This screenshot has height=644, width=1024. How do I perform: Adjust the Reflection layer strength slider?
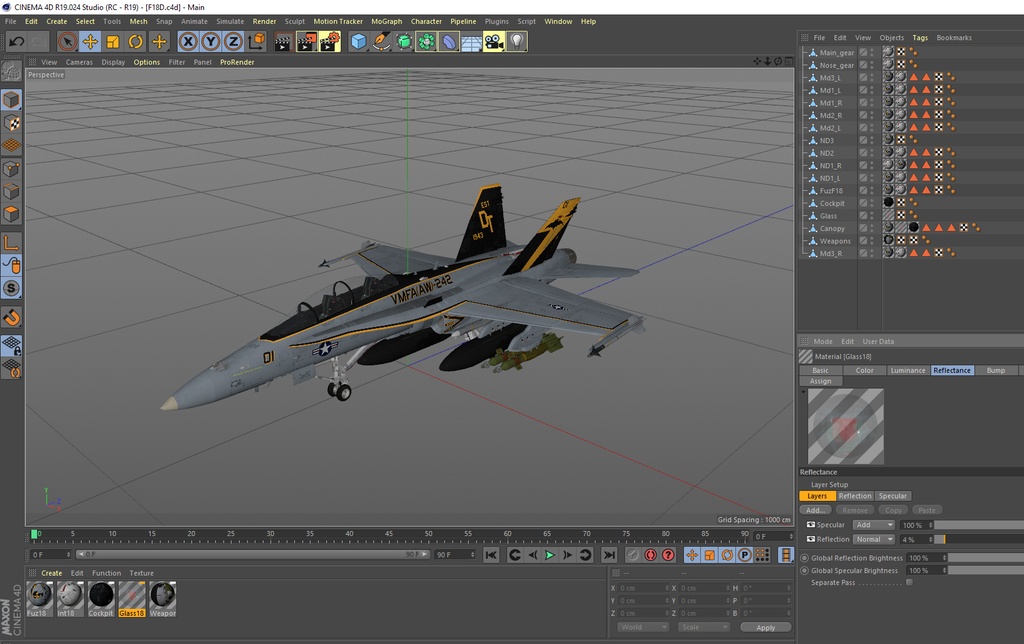coord(978,539)
